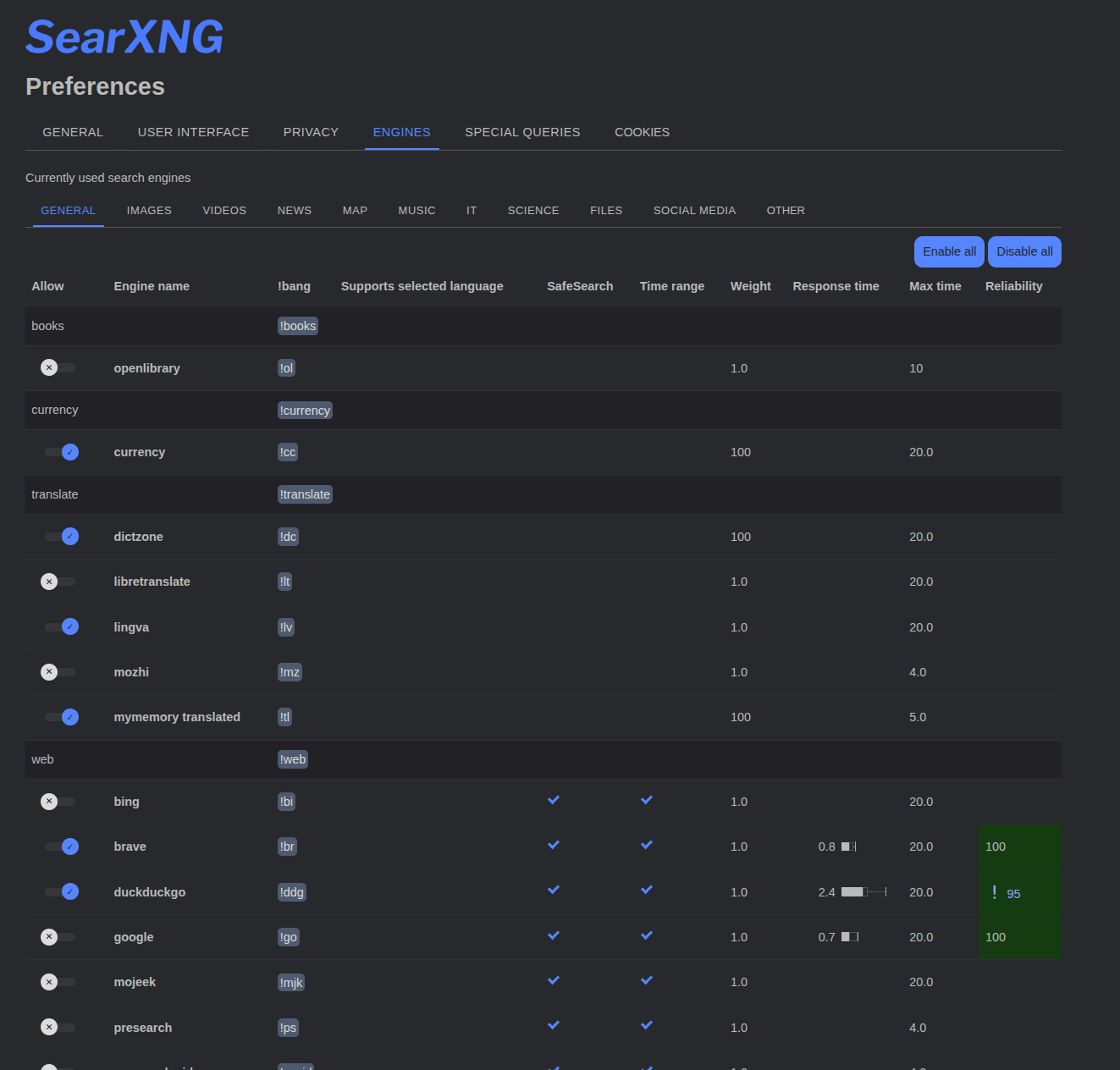Enable the libretranslate engine toggle
The width and height of the screenshot is (1120, 1070).
coord(58,582)
